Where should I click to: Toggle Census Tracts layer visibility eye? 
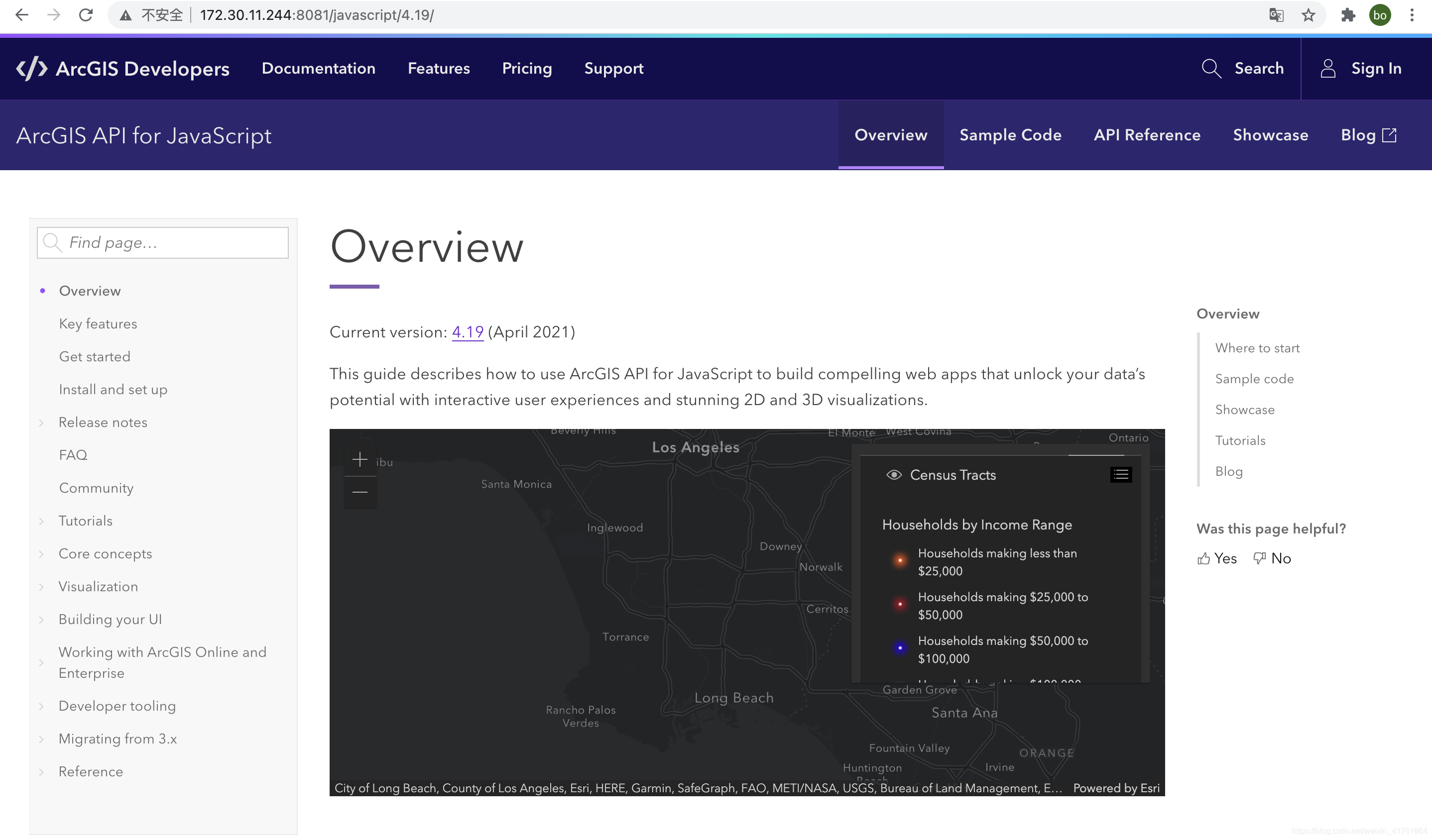point(894,475)
